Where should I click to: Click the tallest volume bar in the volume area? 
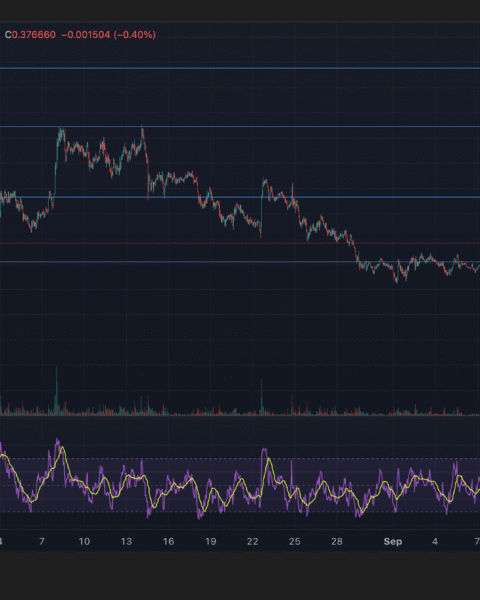[57, 392]
